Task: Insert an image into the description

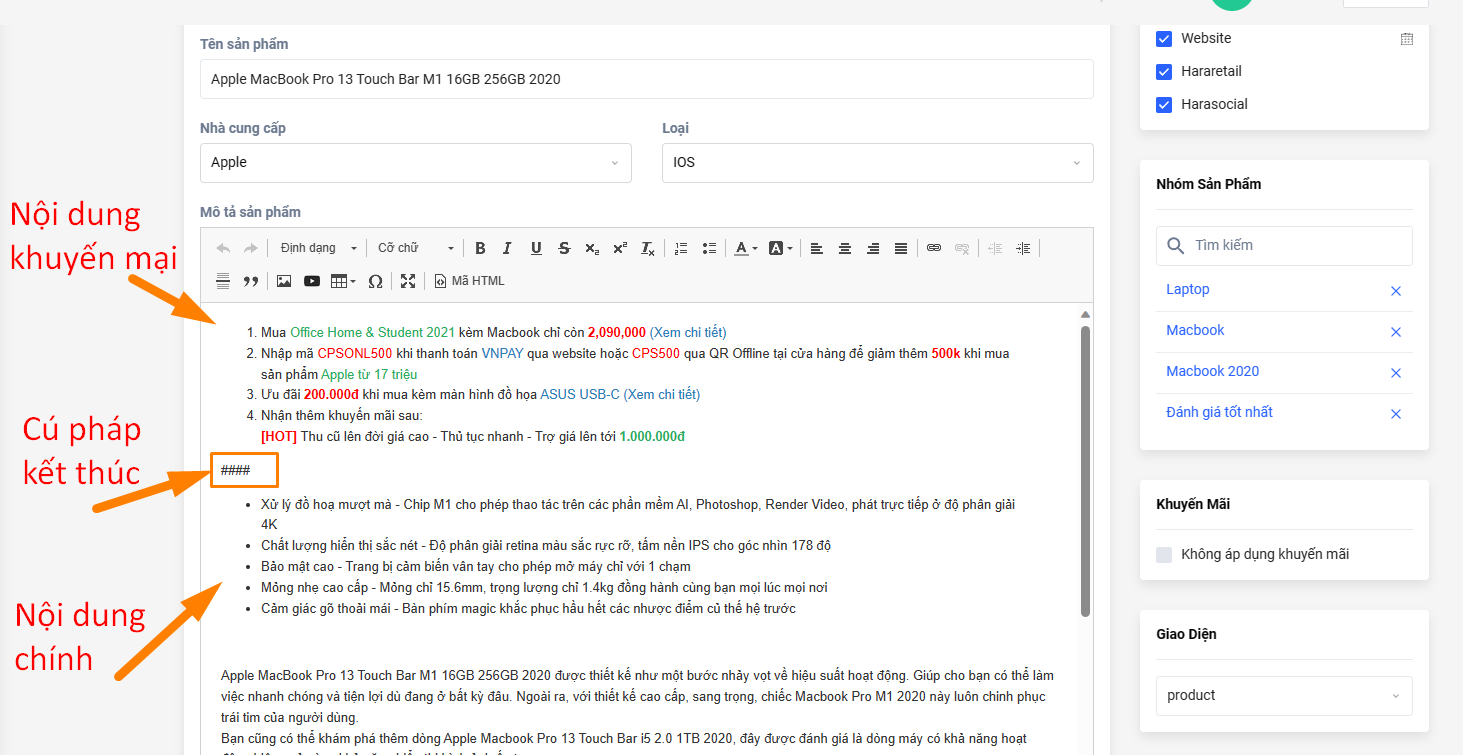Action: click(x=284, y=281)
